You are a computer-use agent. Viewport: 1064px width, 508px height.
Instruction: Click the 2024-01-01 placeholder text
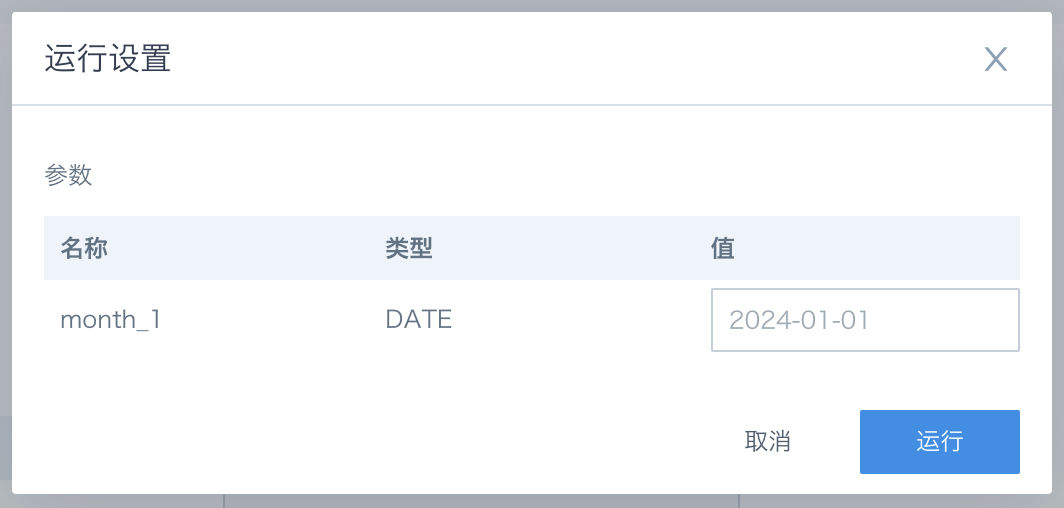tap(799, 320)
